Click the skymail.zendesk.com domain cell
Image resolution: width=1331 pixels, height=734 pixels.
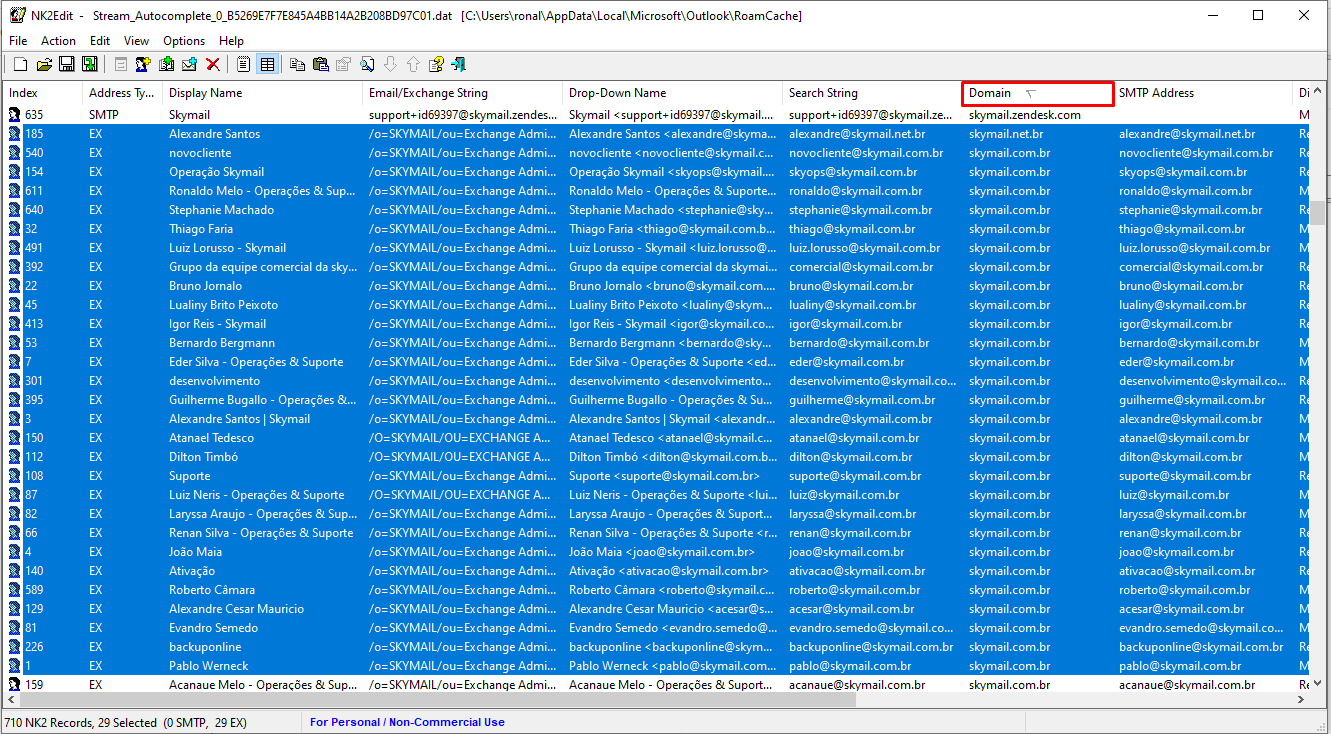click(1025, 115)
